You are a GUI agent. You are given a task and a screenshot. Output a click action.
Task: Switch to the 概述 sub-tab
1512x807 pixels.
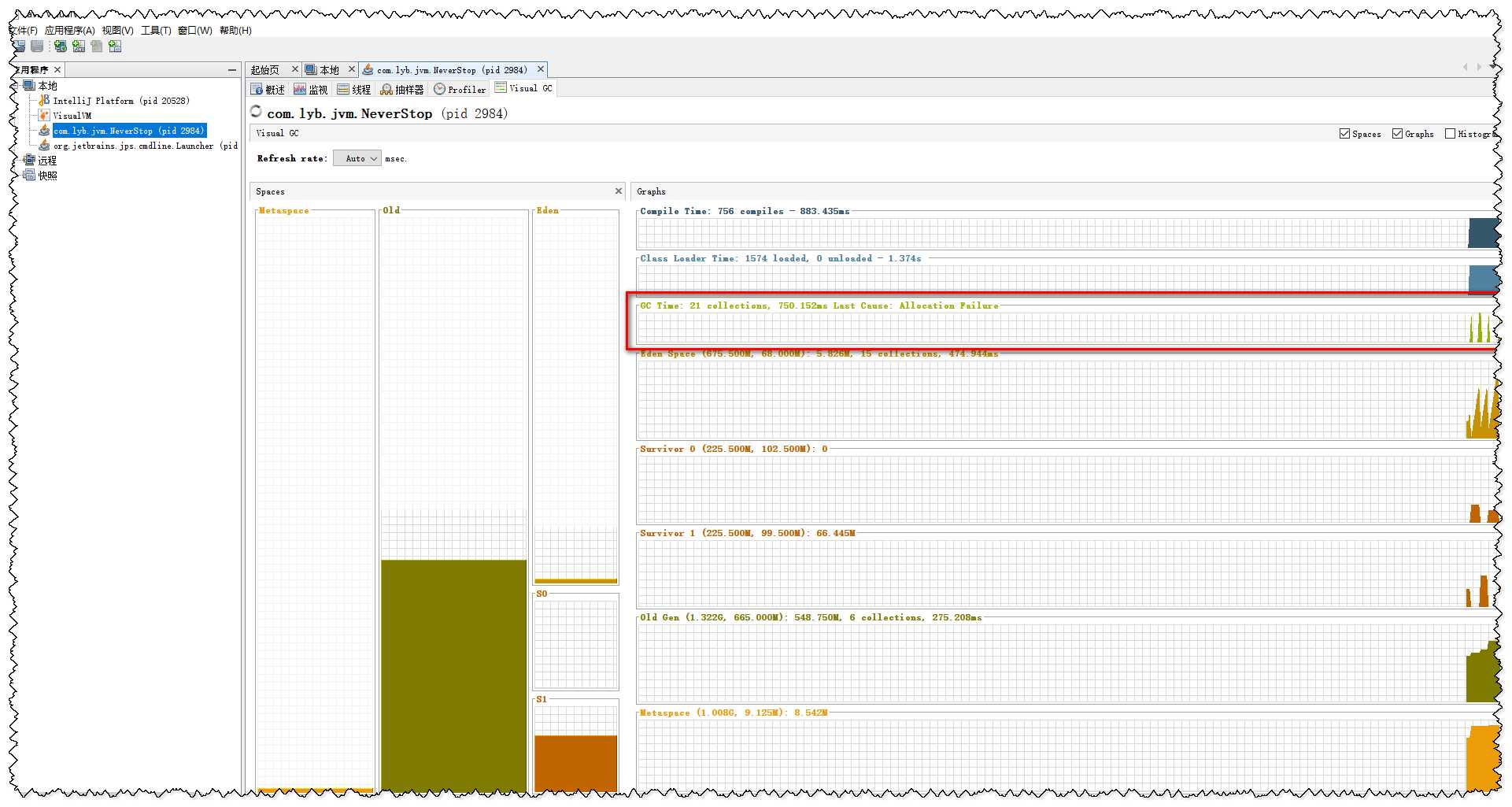pyautogui.click(x=268, y=90)
